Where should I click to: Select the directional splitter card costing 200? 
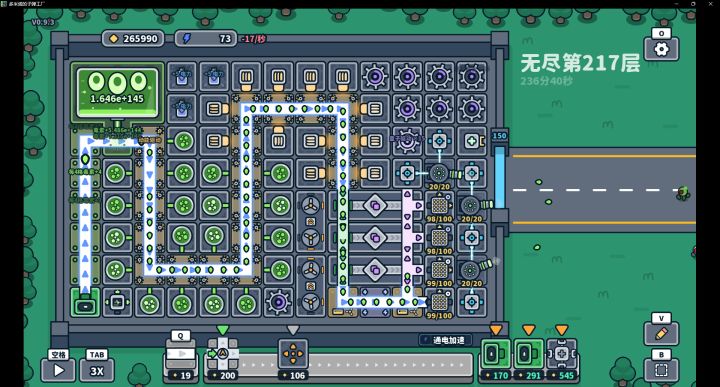click(x=223, y=359)
